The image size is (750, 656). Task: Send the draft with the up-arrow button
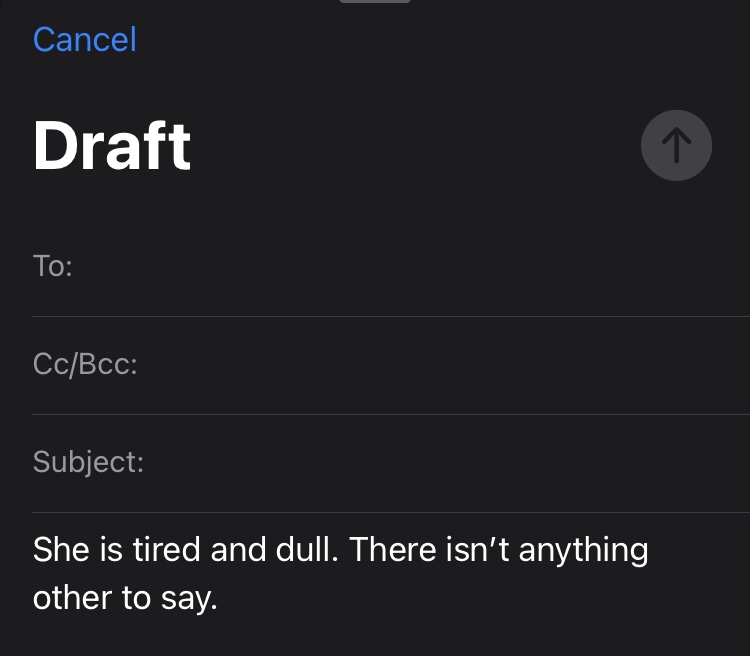tap(676, 146)
